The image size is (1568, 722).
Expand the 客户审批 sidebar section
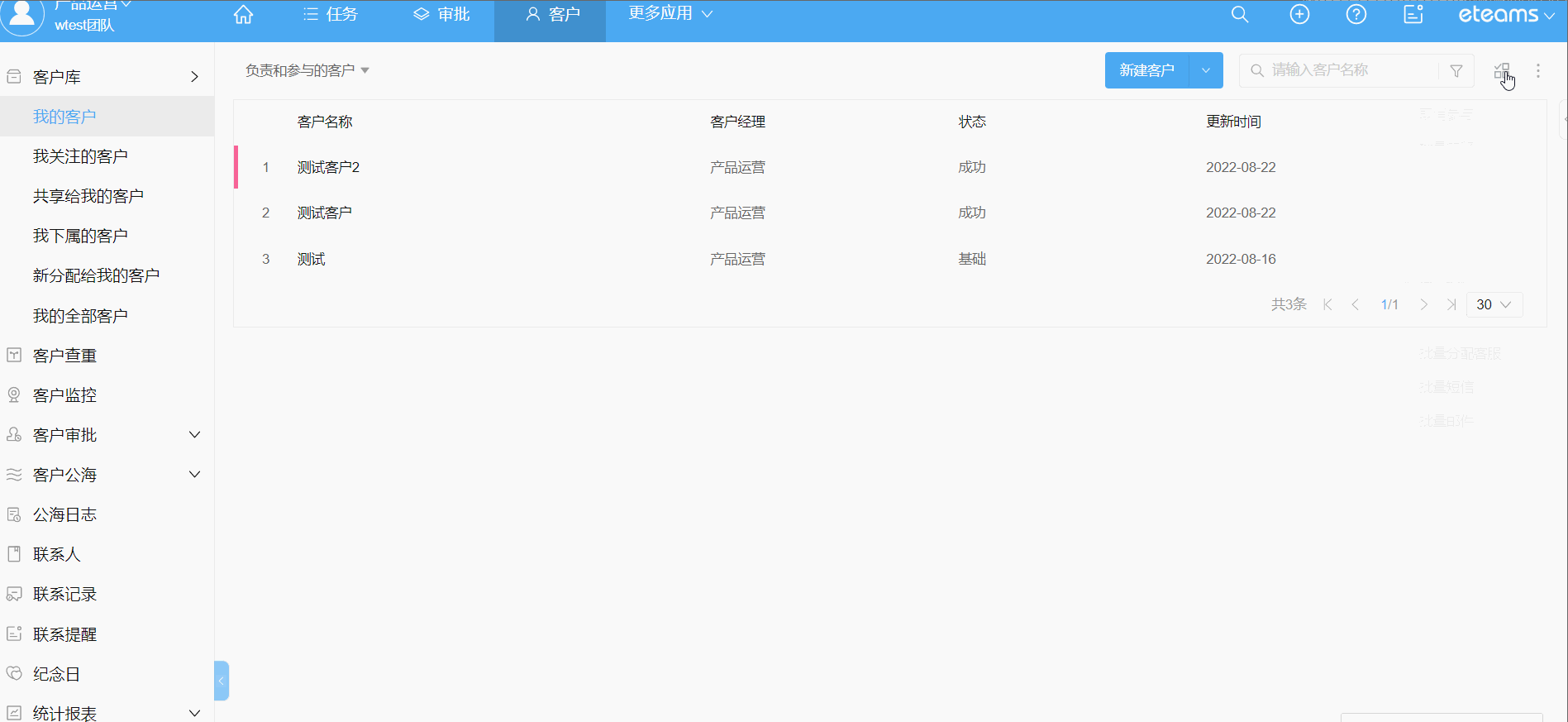(194, 435)
